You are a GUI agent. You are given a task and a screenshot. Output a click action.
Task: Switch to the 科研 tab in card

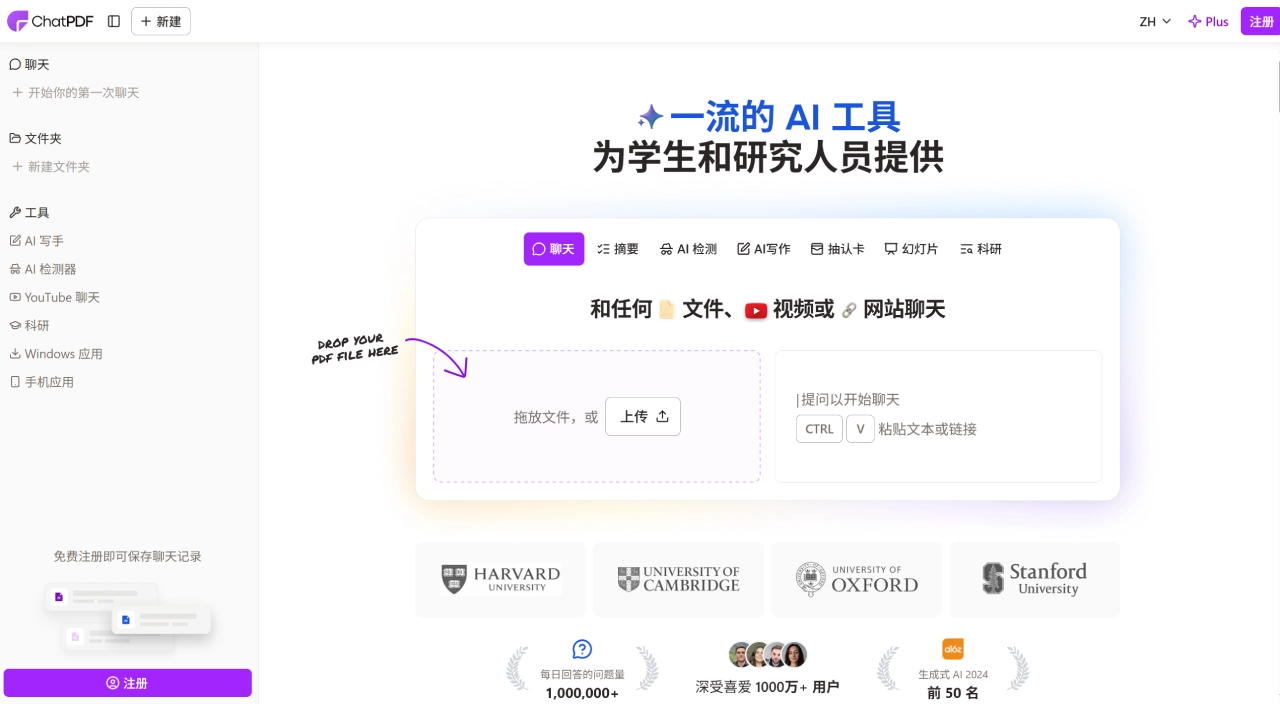(x=981, y=249)
